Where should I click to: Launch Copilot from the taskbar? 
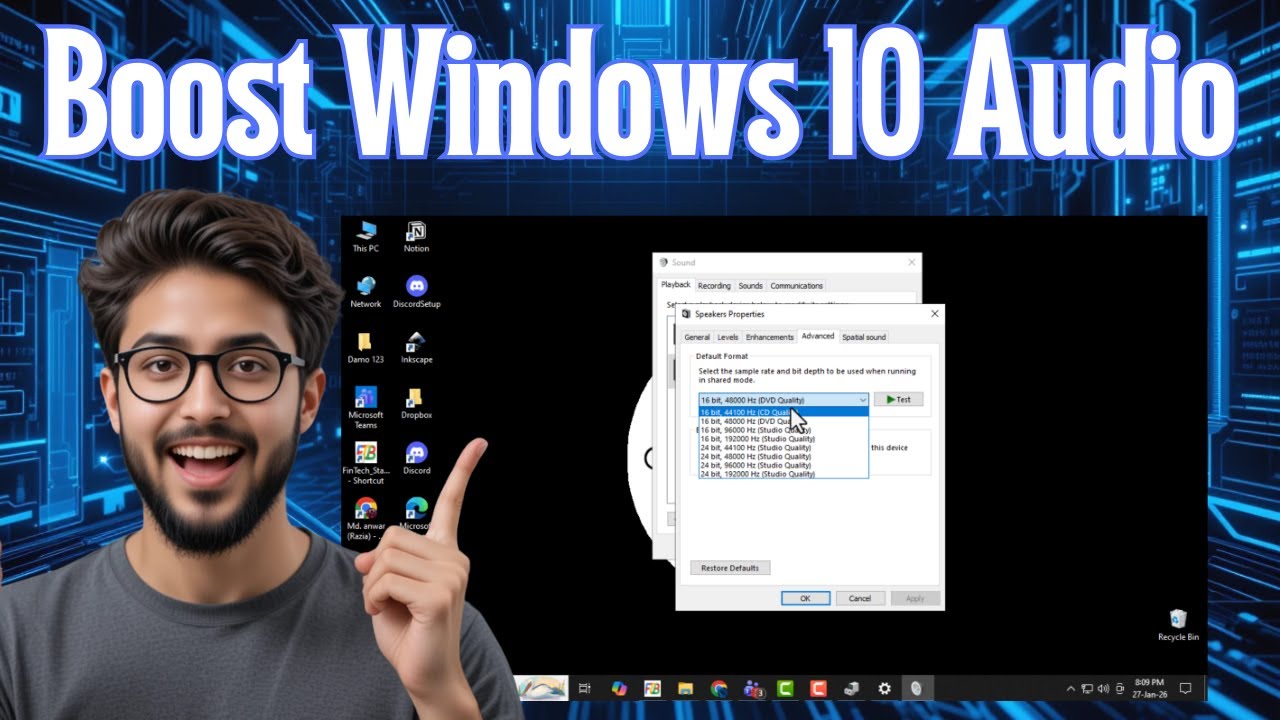[x=619, y=688]
